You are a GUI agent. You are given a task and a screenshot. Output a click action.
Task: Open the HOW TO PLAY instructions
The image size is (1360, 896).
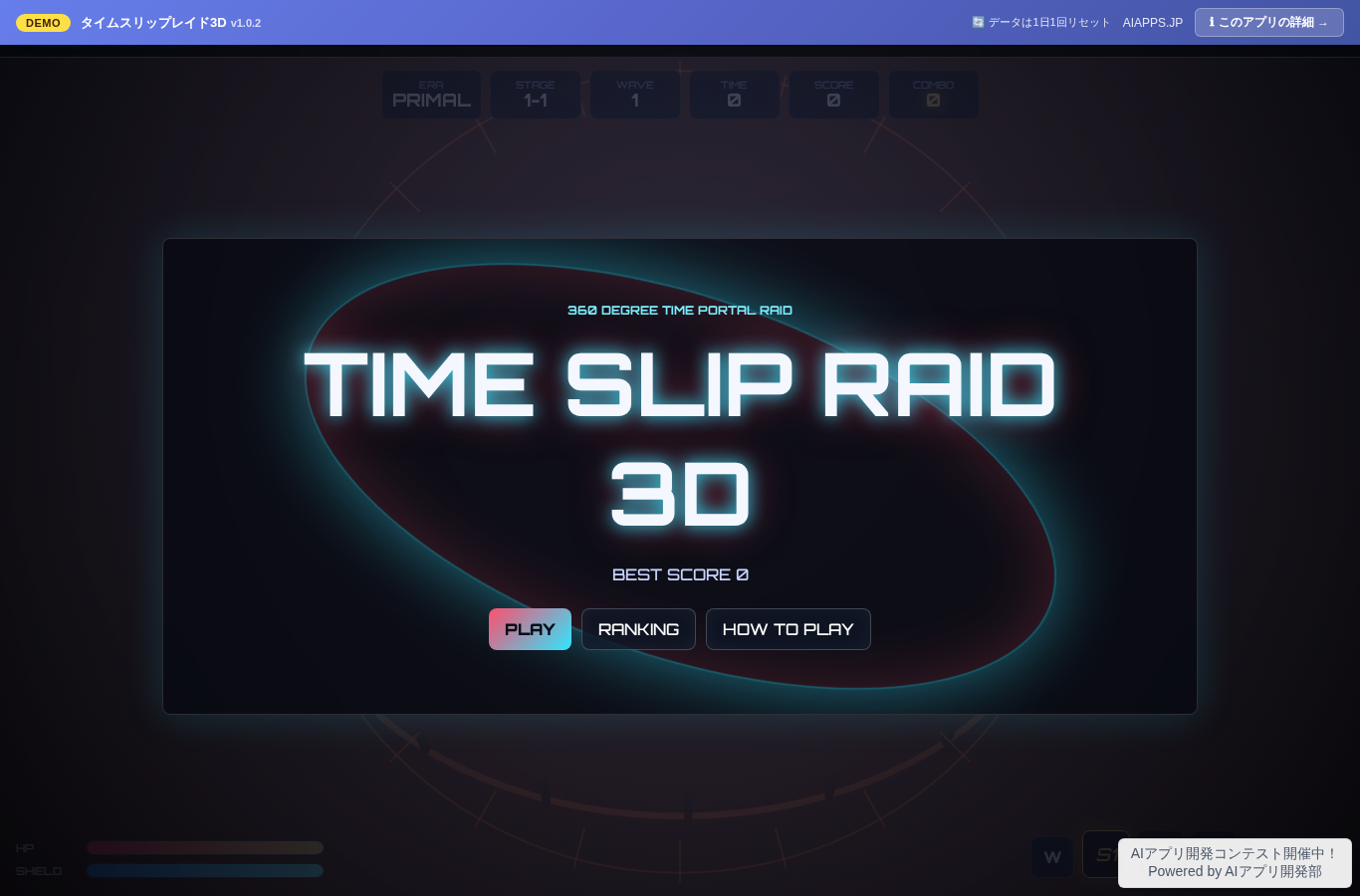click(789, 629)
